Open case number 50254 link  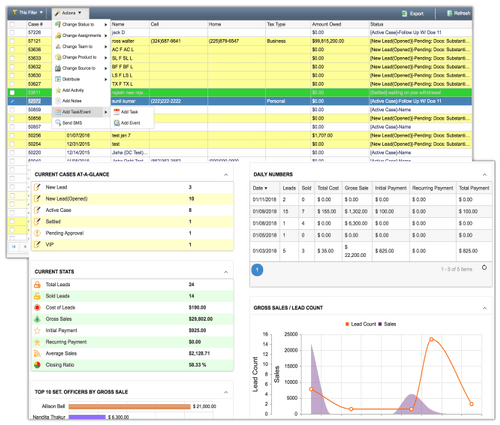tap(34, 144)
